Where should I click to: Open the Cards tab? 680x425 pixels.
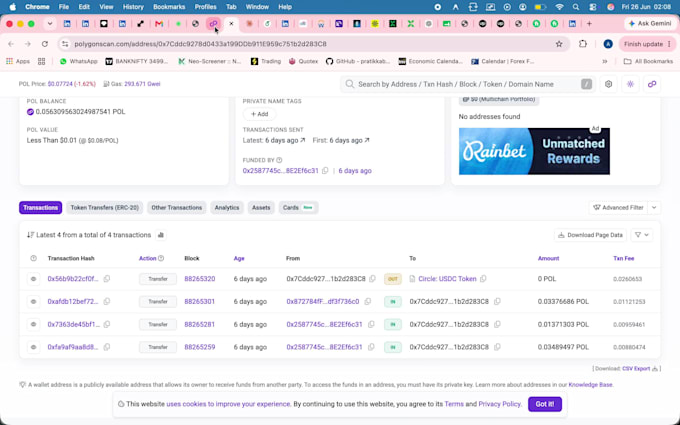click(x=298, y=208)
